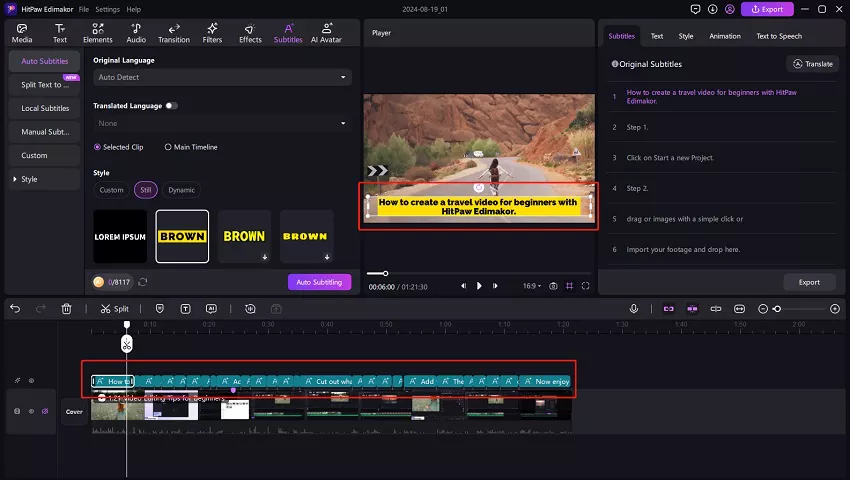The width and height of the screenshot is (850, 480).
Task: Open the download center icon
Action: tap(712, 9)
